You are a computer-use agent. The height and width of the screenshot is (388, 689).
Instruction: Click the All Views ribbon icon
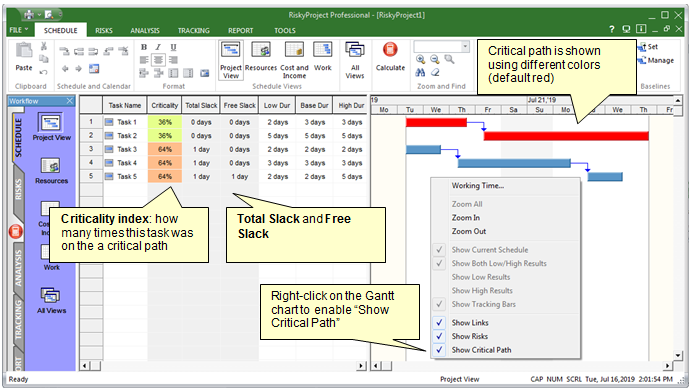coord(355,60)
